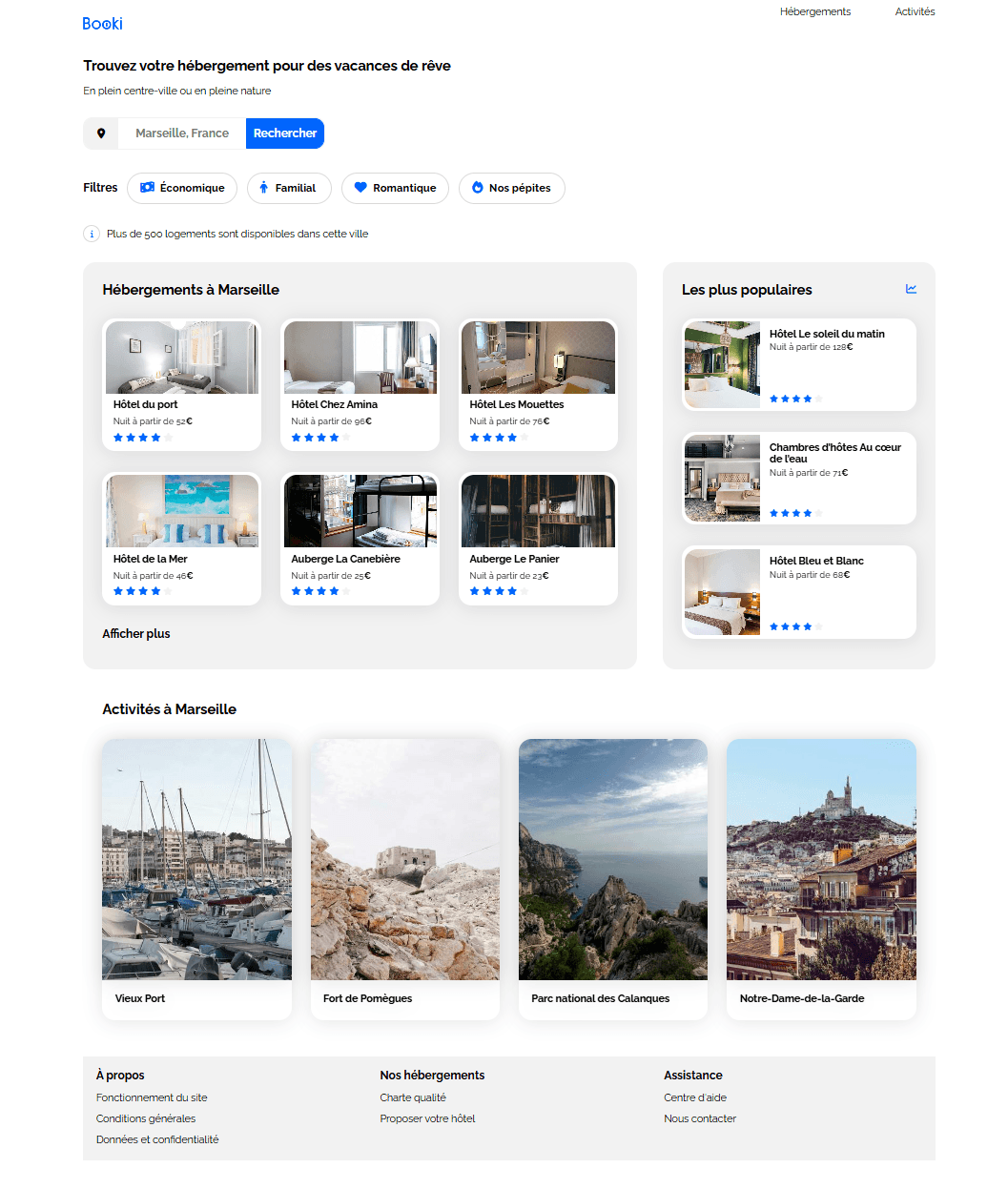
Task: Click the chart icon beside Les plus populaires
Action: pos(911,289)
